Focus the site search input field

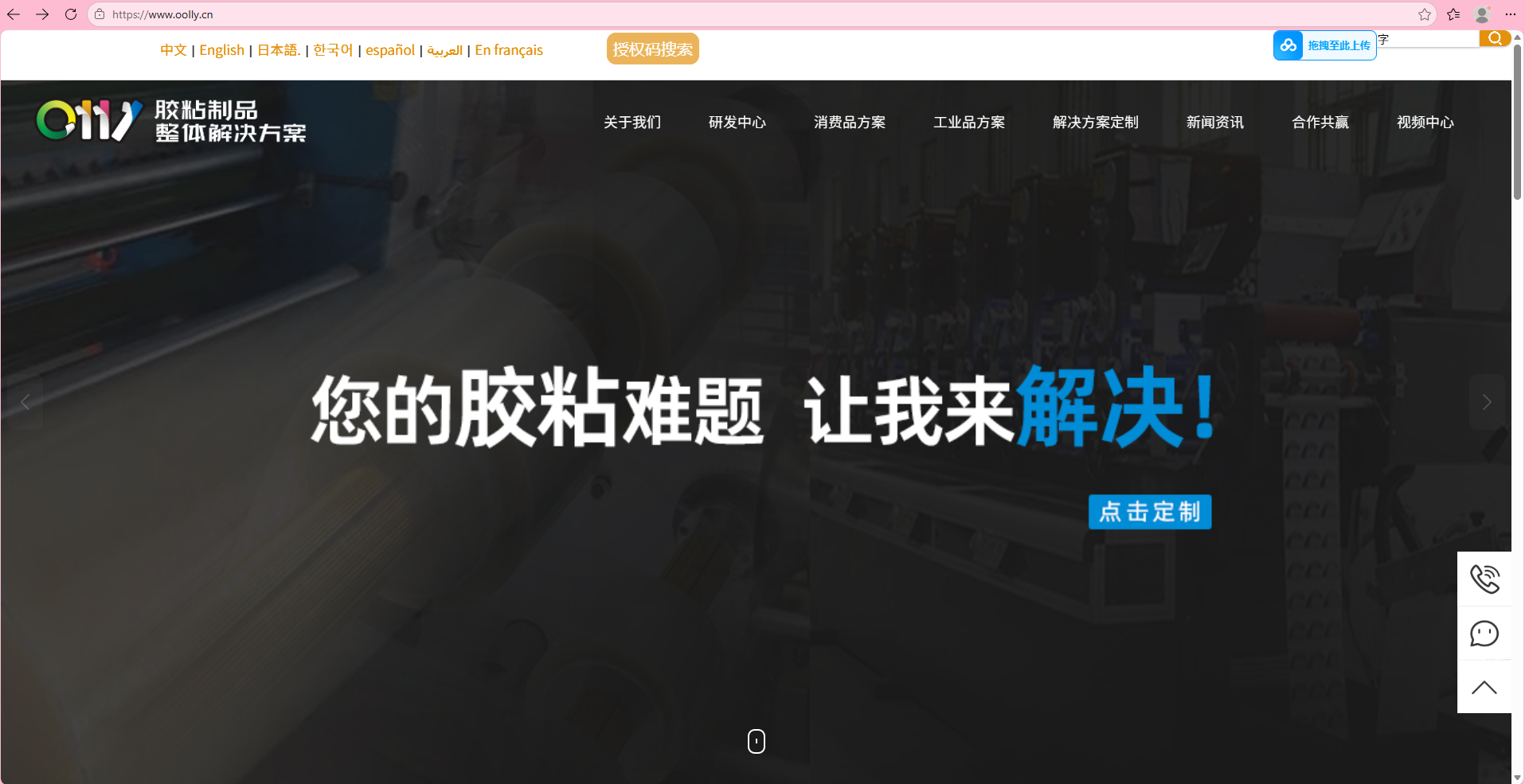coord(1428,39)
